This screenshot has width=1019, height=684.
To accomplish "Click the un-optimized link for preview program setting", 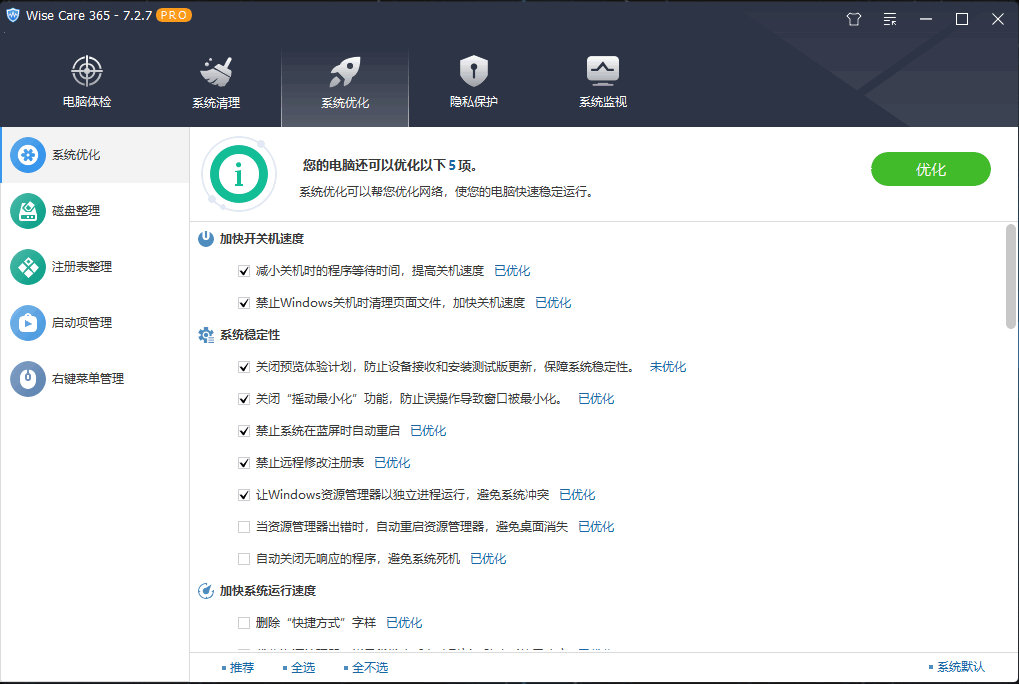I will (x=667, y=366).
